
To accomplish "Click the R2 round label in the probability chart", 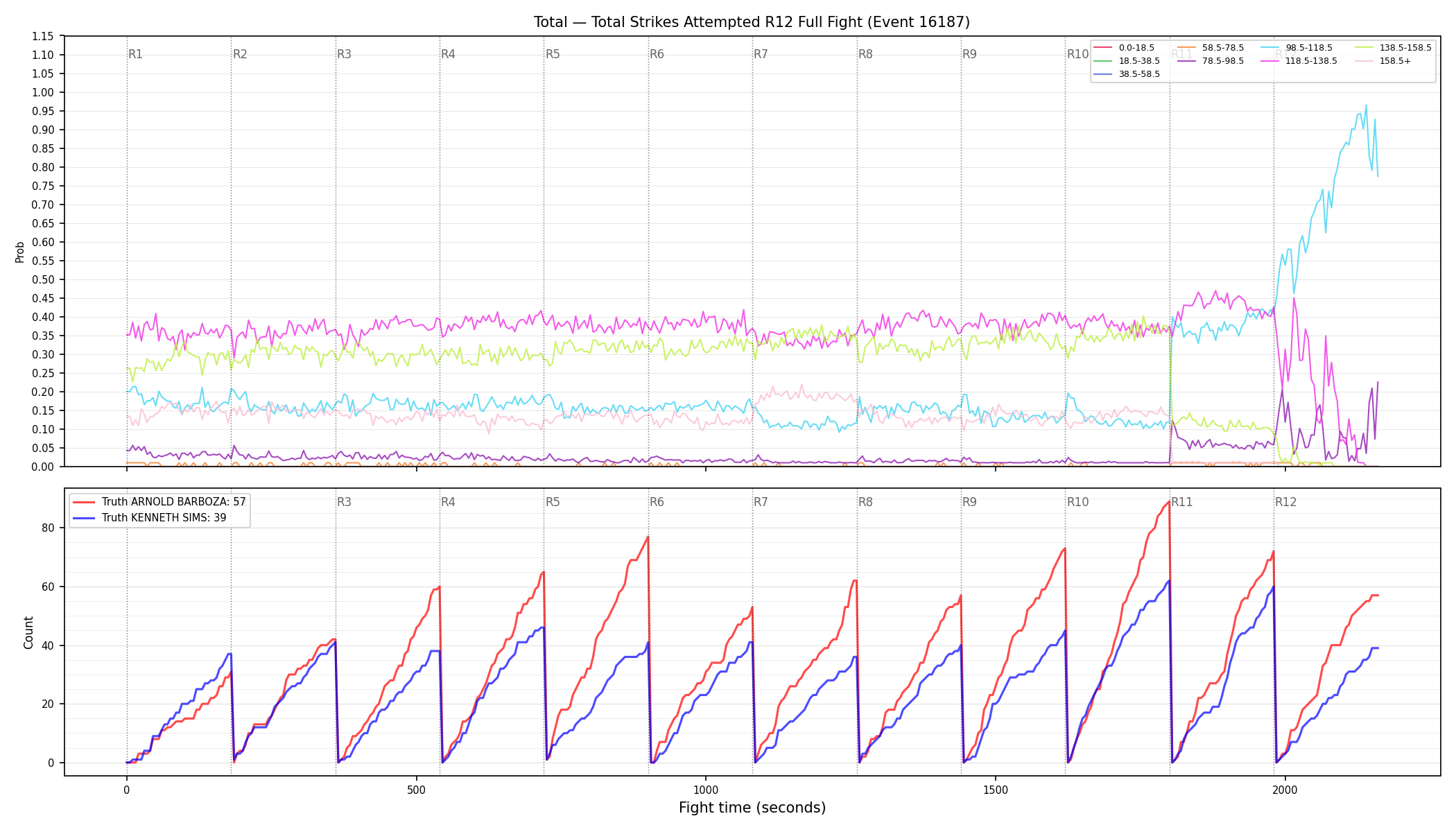I will point(240,54).
